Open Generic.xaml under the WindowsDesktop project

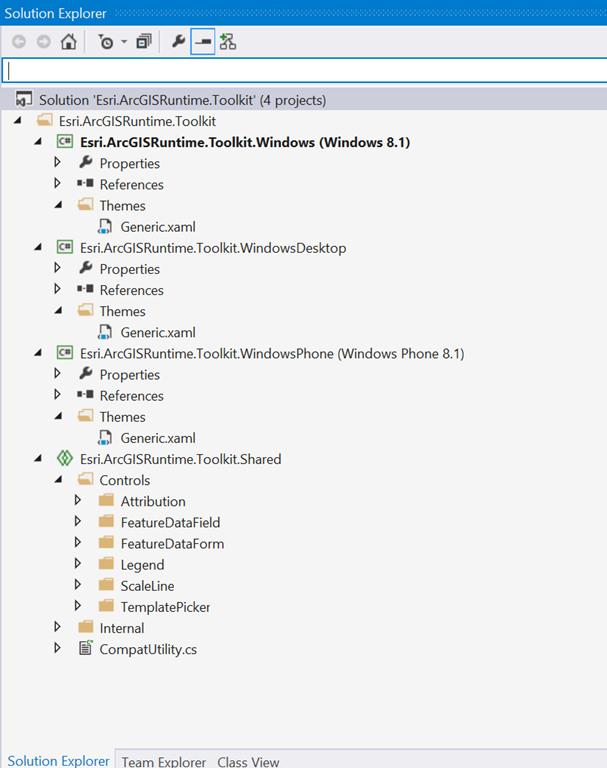click(158, 333)
